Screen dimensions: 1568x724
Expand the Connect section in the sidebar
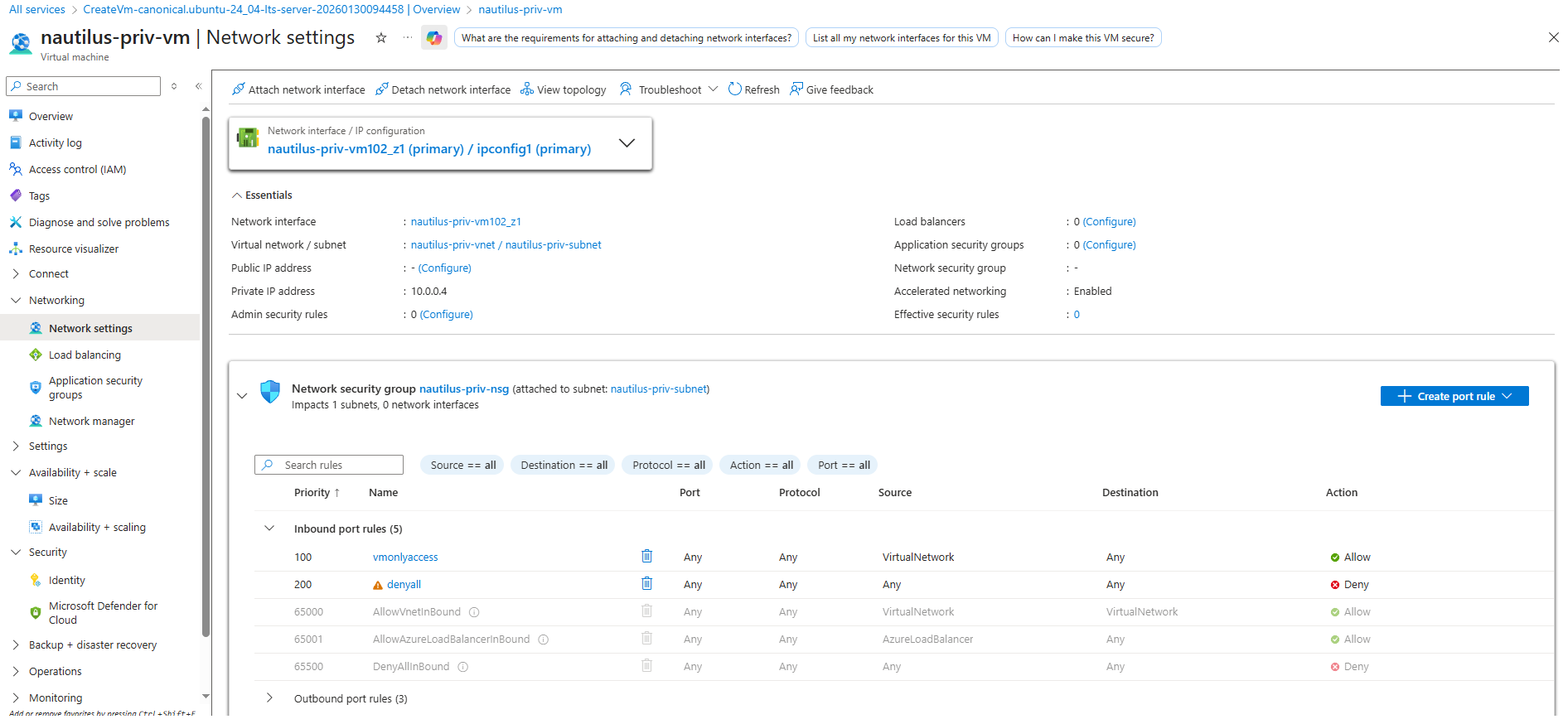coord(16,273)
